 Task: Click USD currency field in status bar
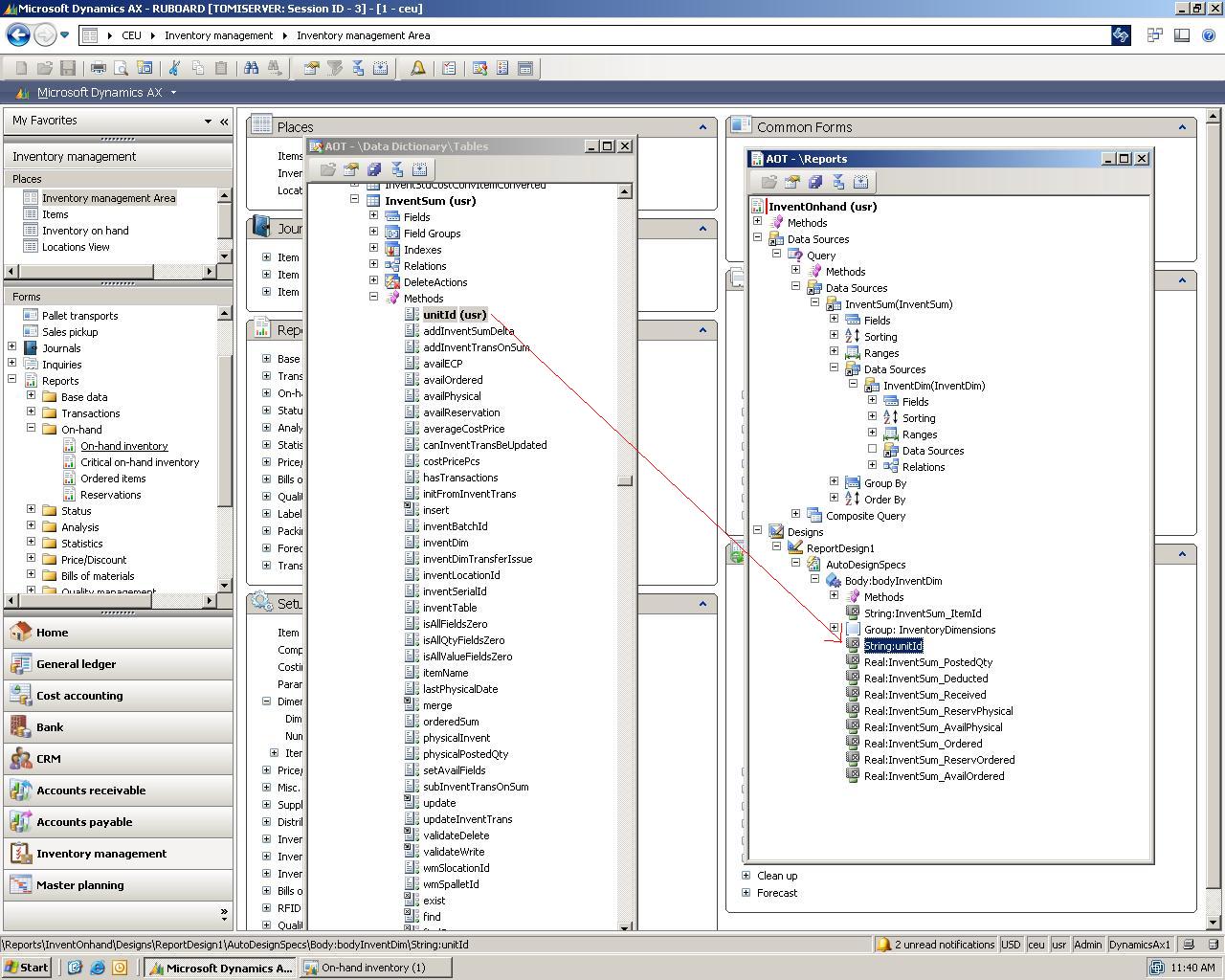tap(1011, 945)
